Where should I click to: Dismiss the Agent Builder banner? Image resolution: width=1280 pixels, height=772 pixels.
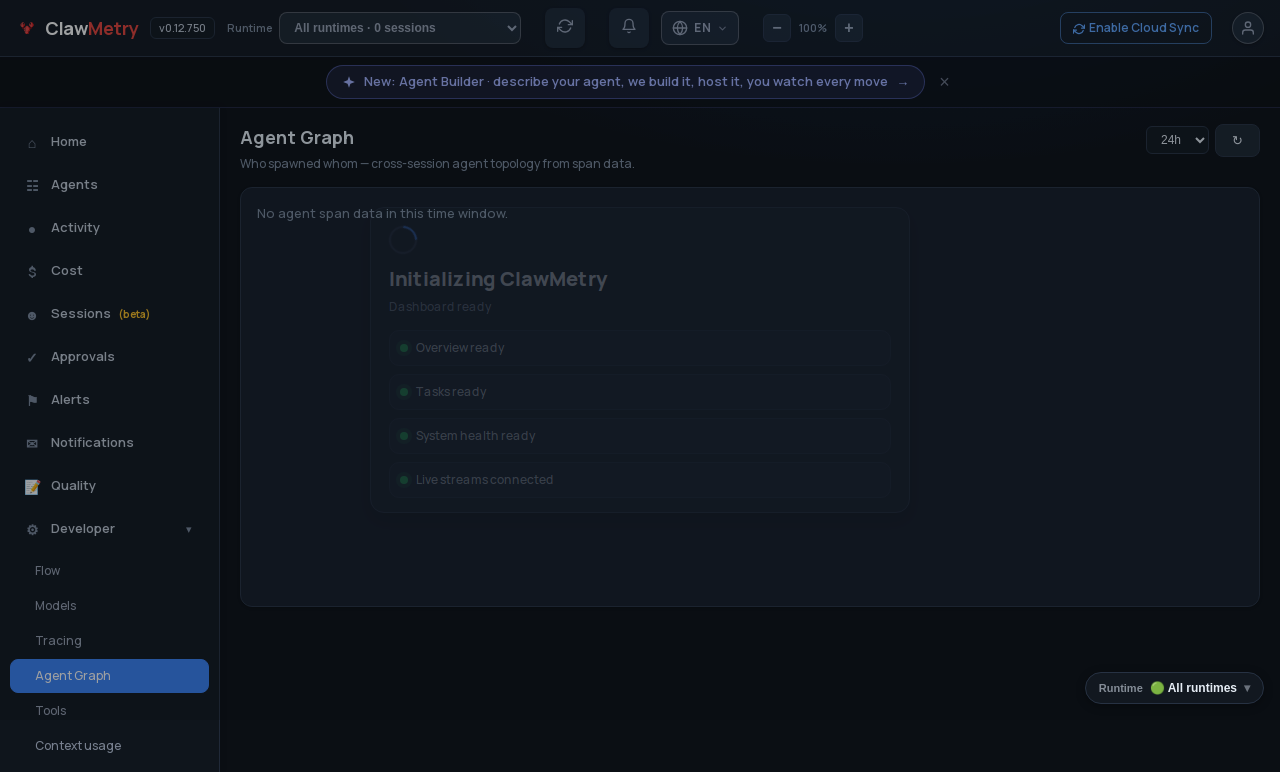(944, 82)
